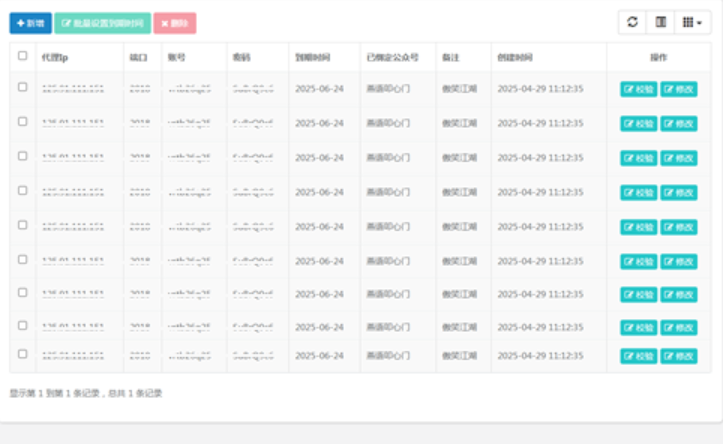The image size is (723, 444).
Task: Toggle the card view icon
Action: click(x=660, y=22)
